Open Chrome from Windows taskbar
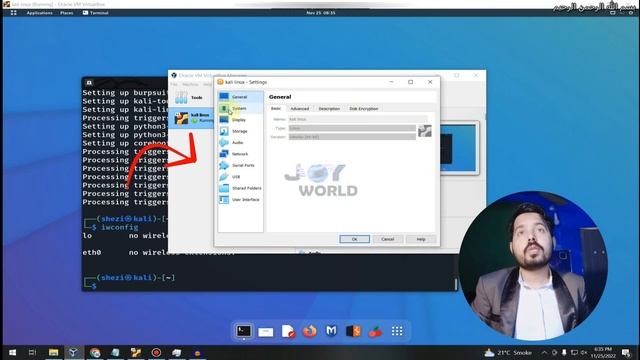The width and height of the screenshot is (640, 360). [x=95, y=352]
